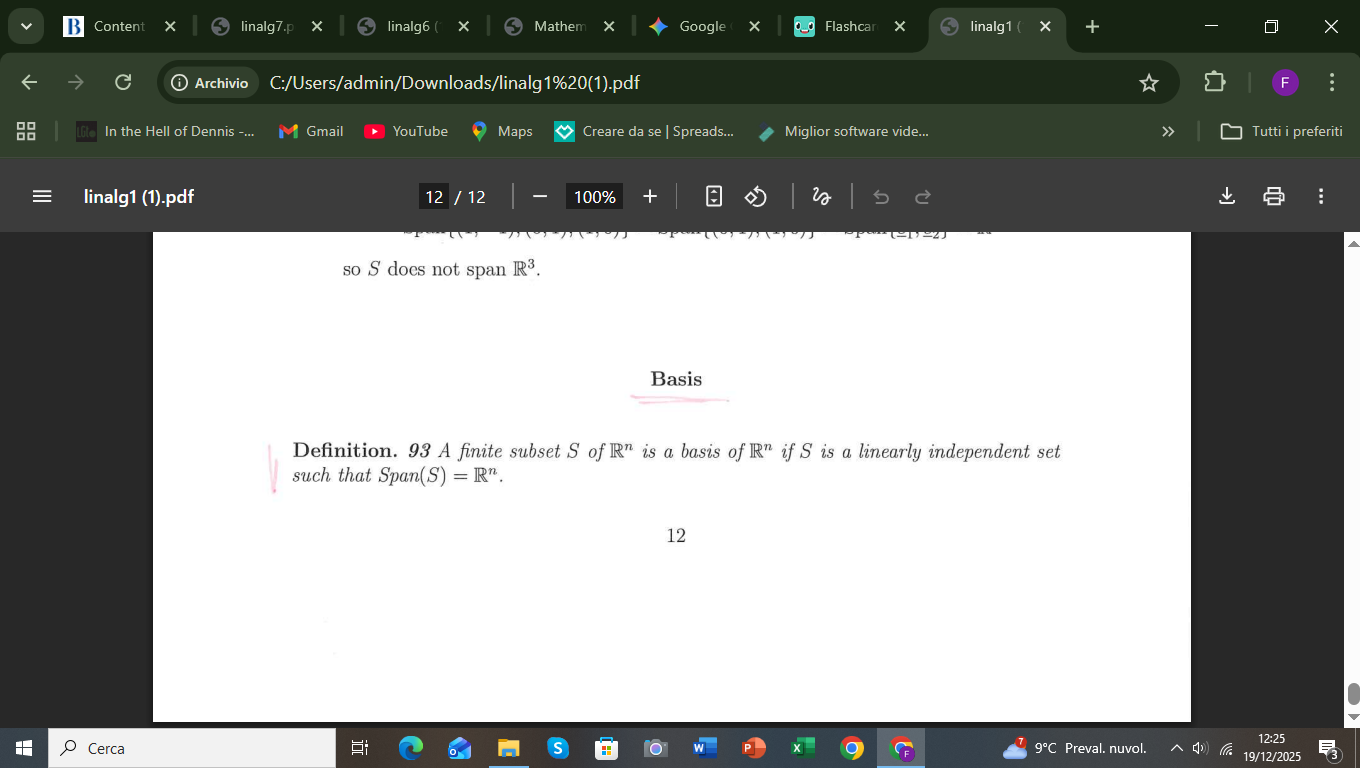Viewport: 1360px width, 768px height.
Task: Print the PDF document
Action: click(1274, 196)
